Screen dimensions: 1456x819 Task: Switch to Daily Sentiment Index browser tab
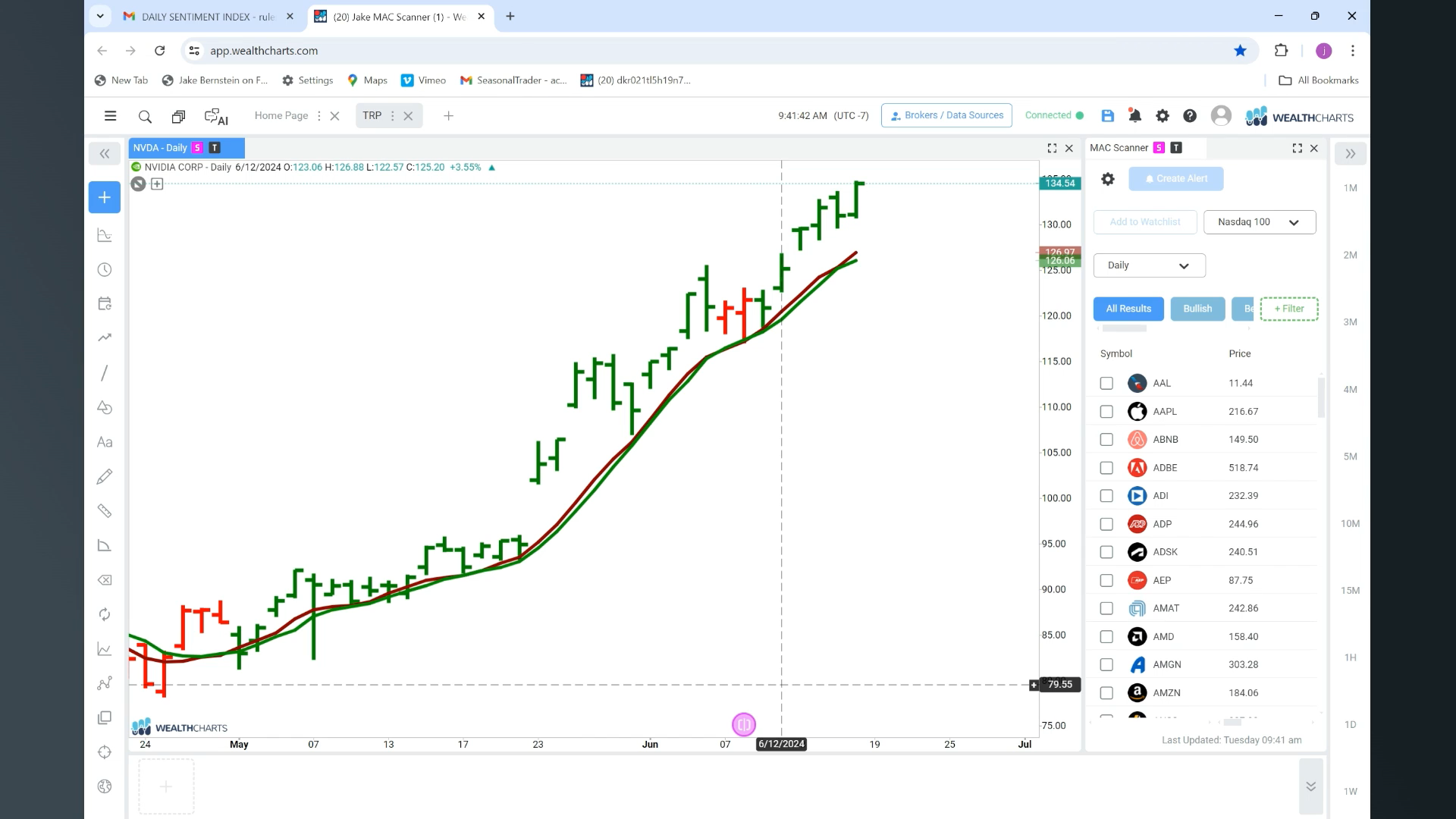point(208,17)
